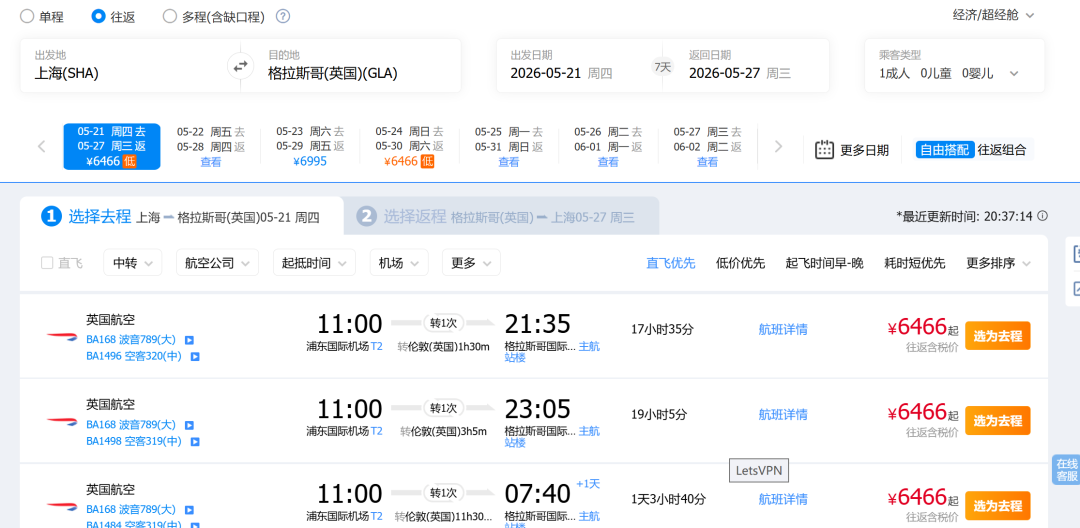Swap departure and destination cities icon

[x=240, y=66]
